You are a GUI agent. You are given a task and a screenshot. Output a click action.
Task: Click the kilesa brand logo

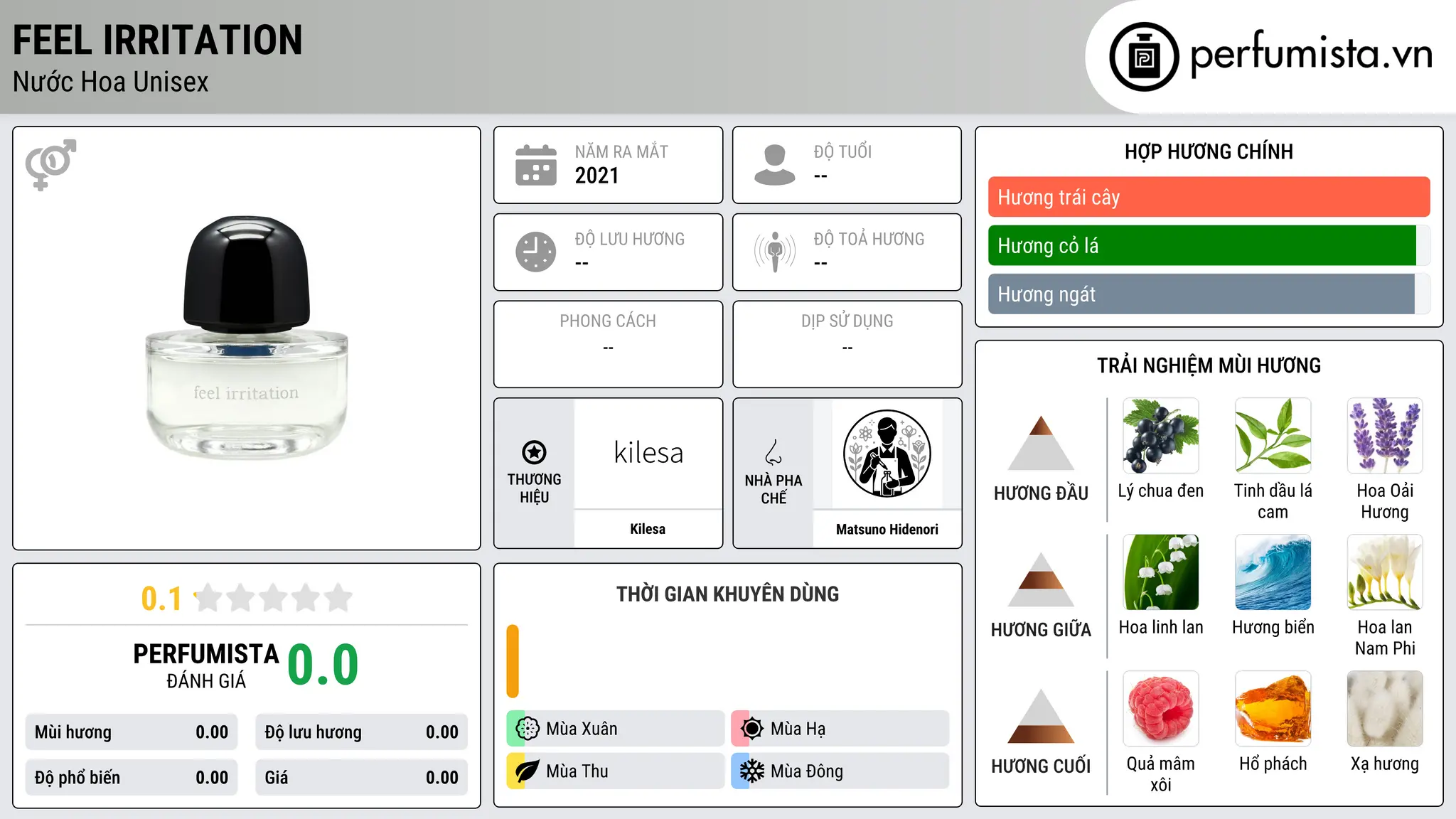(648, 454)
